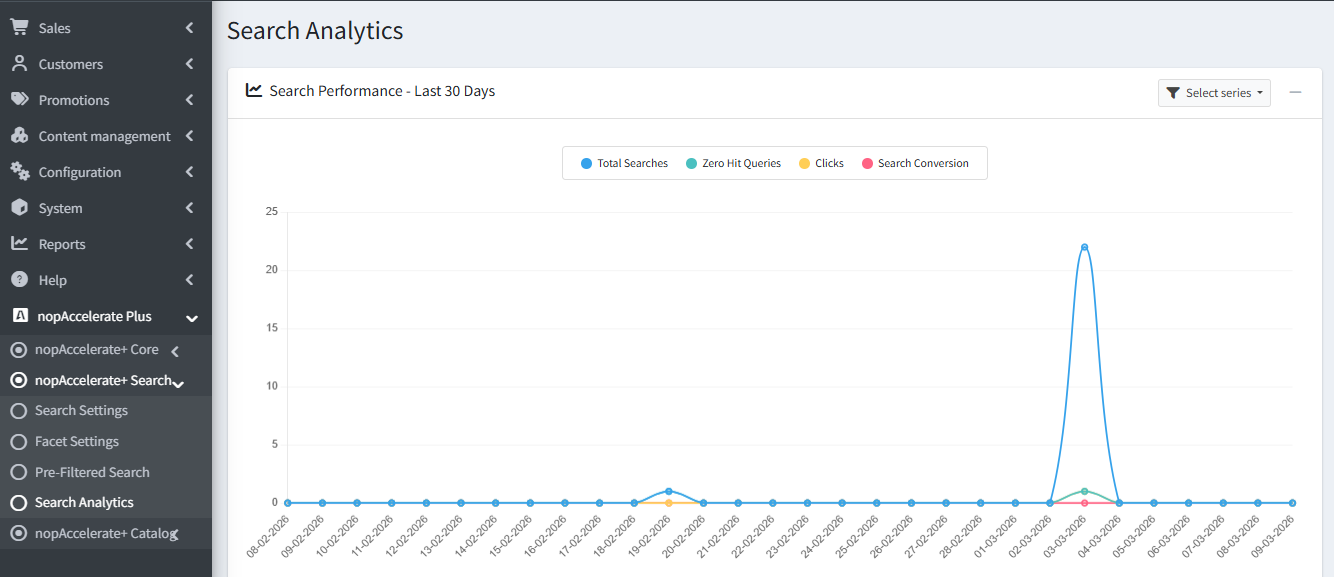
Task: Click the Sales shopping cart icon
Action: [19, 28]
